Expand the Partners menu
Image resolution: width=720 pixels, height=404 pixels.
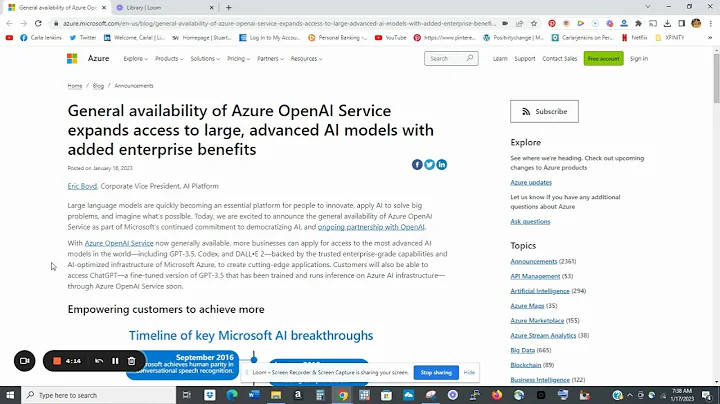click(270, 59)
